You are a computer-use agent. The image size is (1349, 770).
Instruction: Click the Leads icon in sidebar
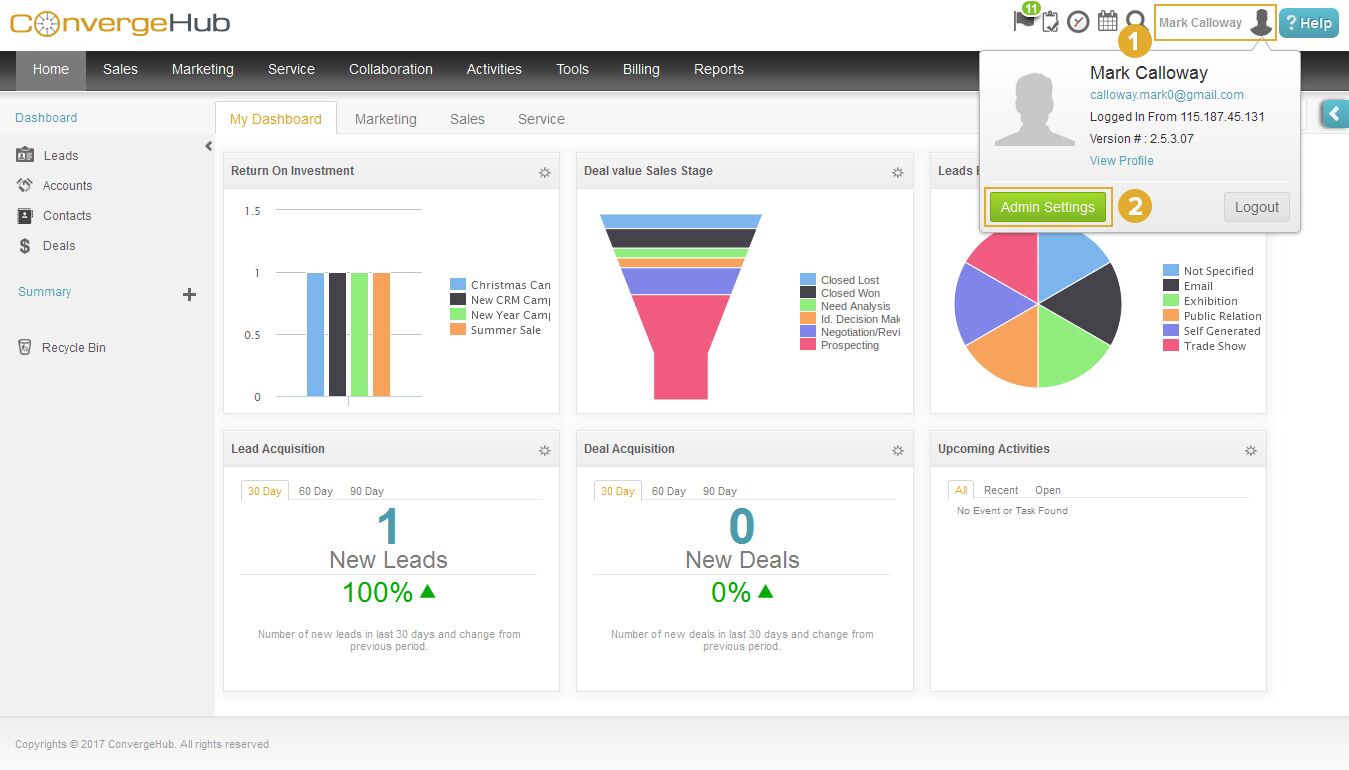point(25,155)
